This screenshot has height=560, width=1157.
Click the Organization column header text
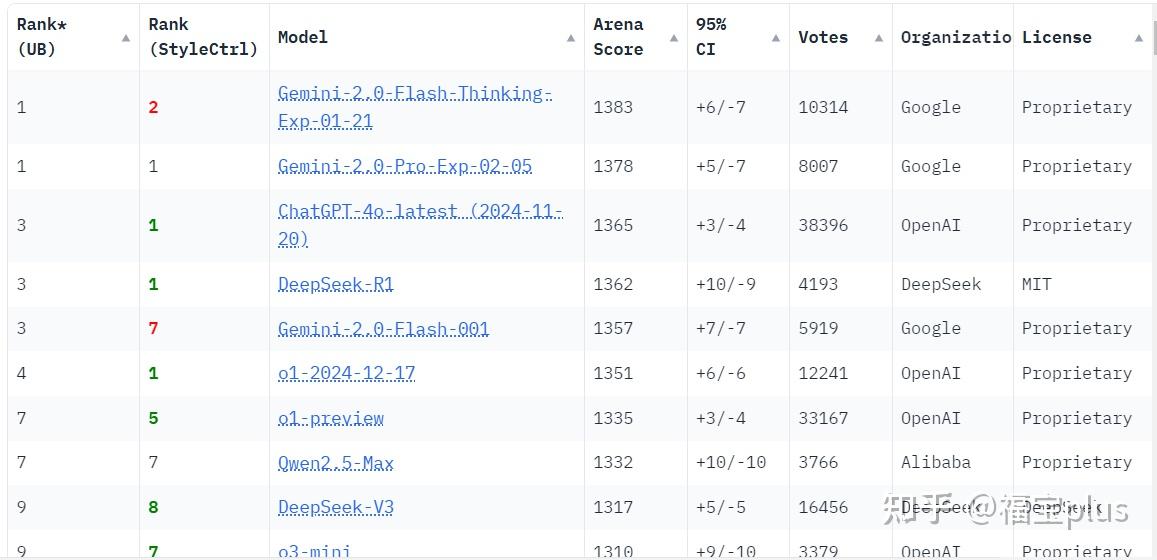point(955,38)
